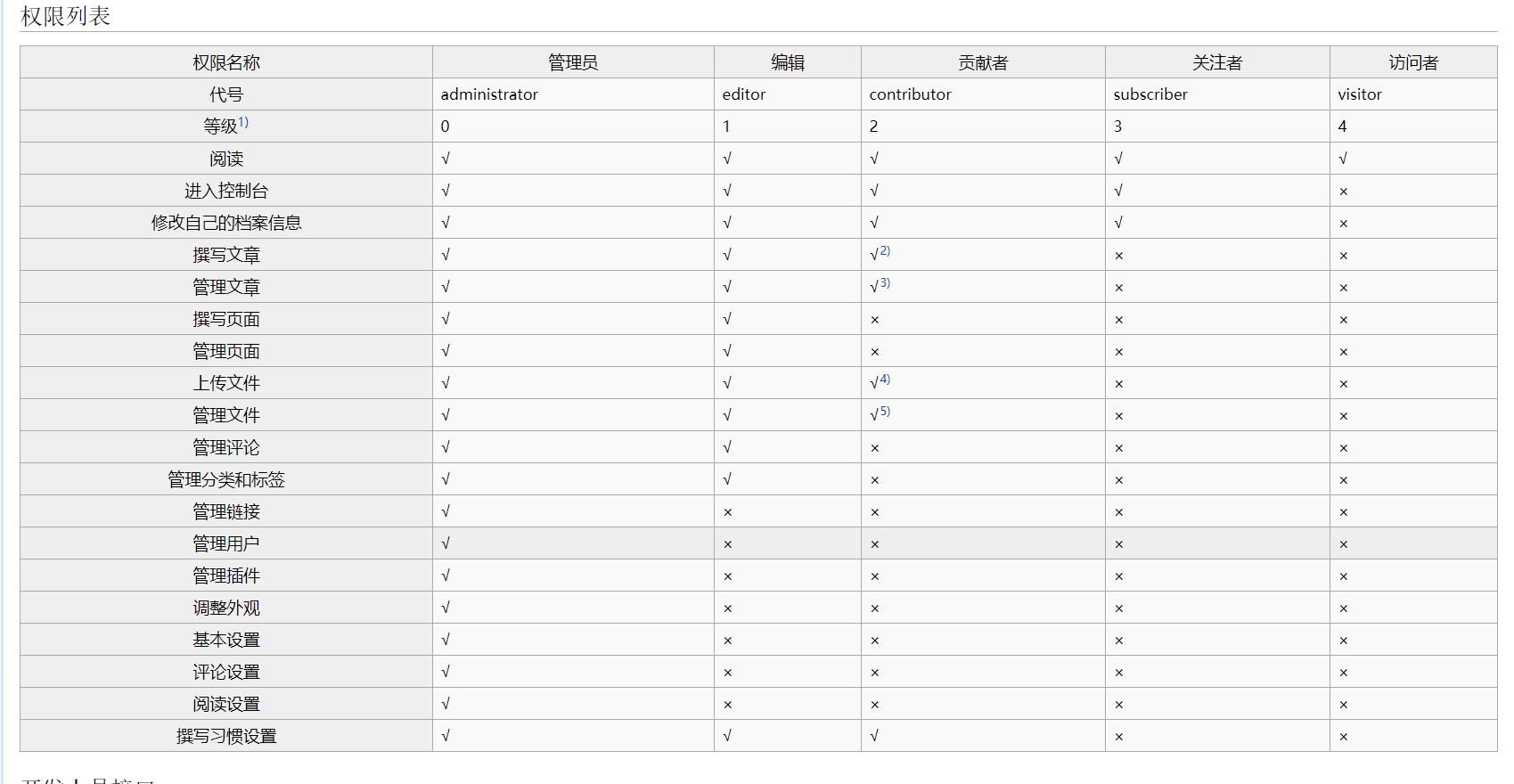Screen dimensions: 1514x784
Task: Open footnote 4 in 上传文件 contributor cell
Action: [x=885, y=380]
